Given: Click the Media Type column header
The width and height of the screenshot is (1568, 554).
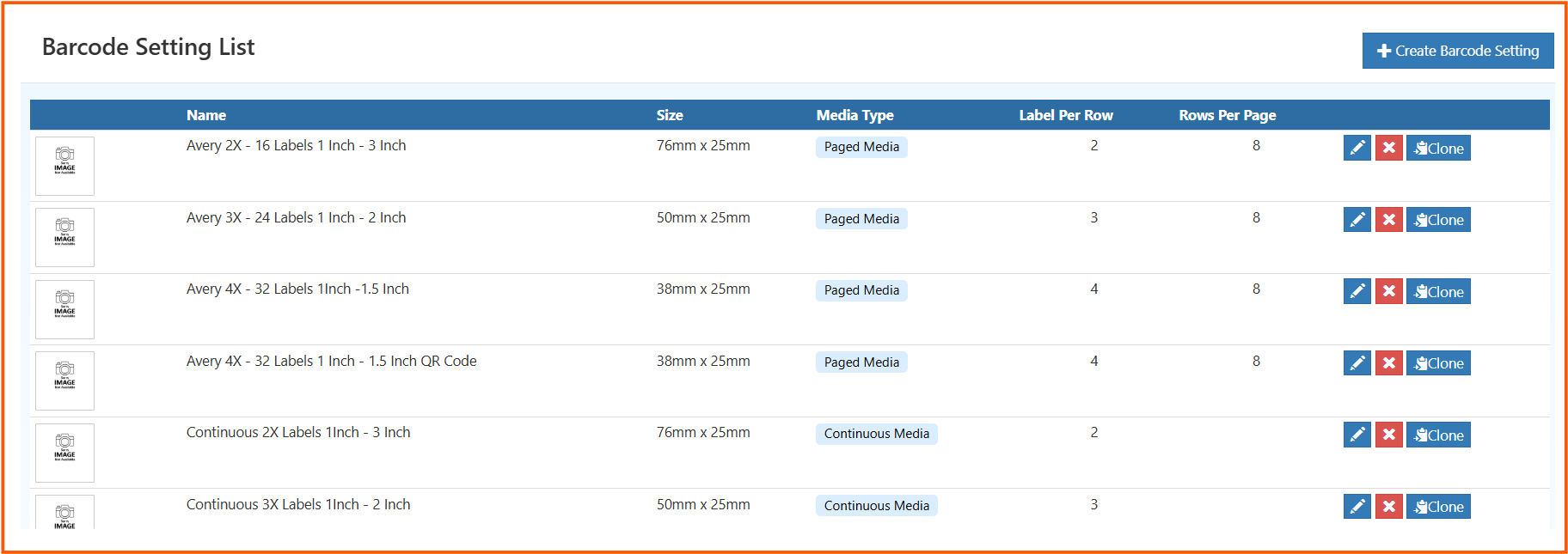Looking at the screenshot, I should pyautogui.click(x=854, y=115).
